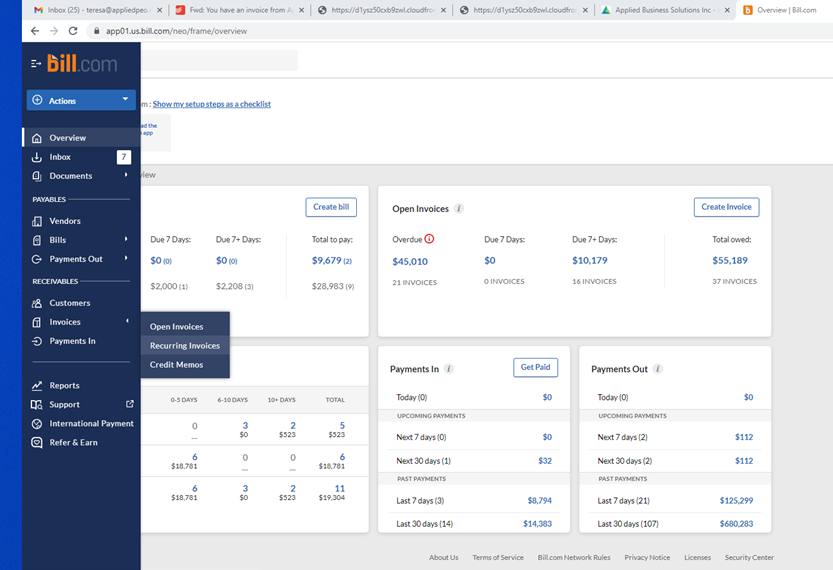The height and width of the screenshot is (570, 833).
Task: Click the Inbox download-tray icon
Action: point(37,157)
